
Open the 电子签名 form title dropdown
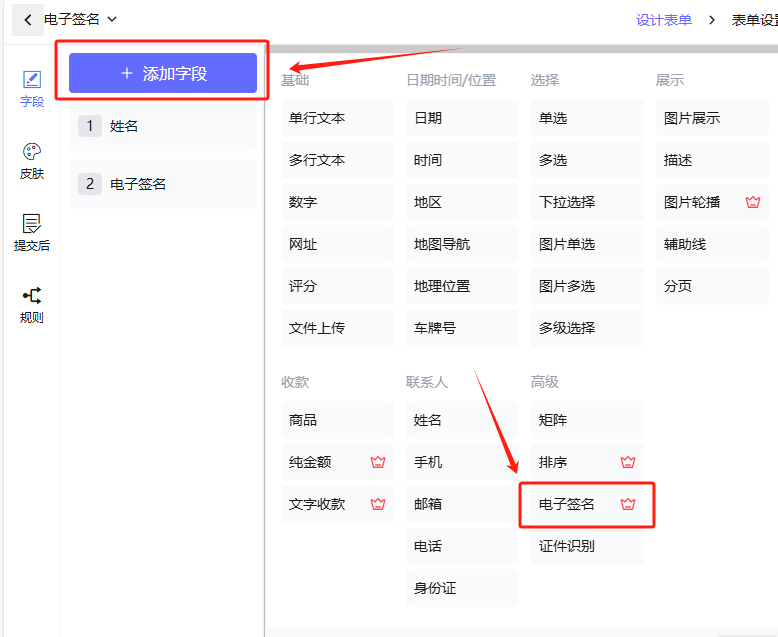81,19
